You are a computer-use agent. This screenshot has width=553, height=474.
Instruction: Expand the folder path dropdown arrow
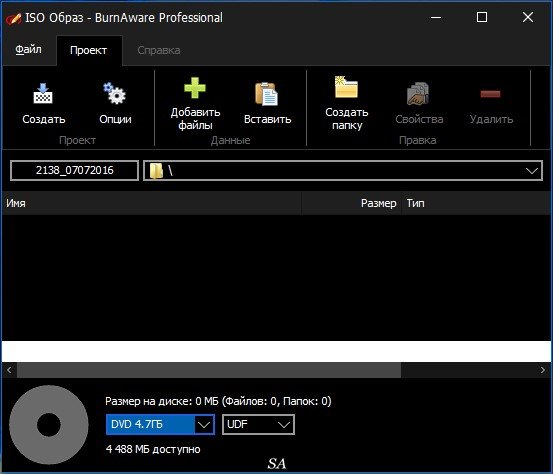coord(532,171)
